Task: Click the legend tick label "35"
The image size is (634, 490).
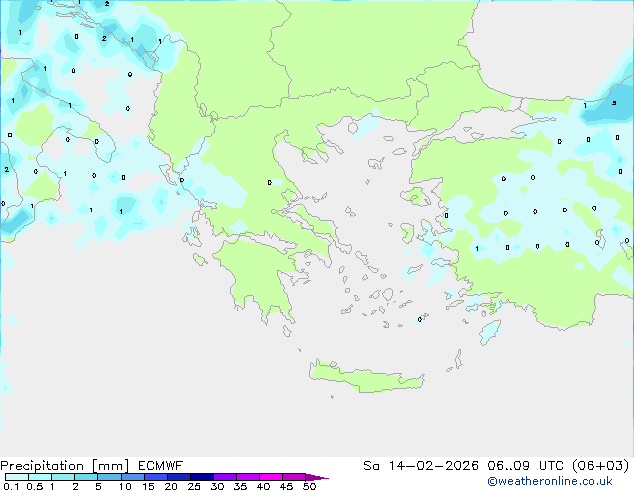Action: point(240,486)
